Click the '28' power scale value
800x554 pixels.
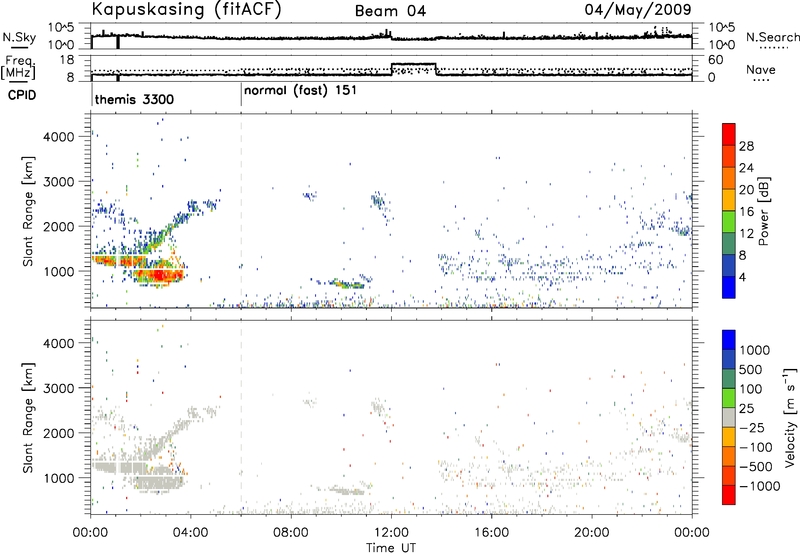746,146
